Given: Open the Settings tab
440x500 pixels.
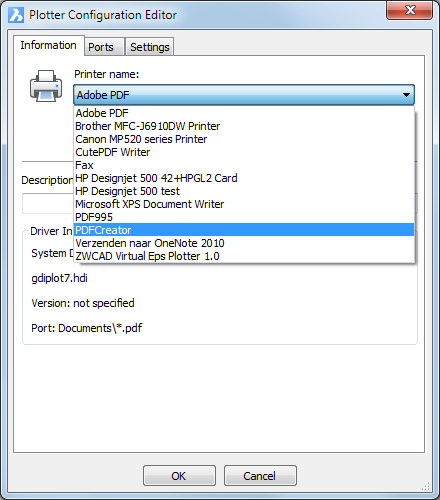Looking at the screenshot, I should 150,47.
